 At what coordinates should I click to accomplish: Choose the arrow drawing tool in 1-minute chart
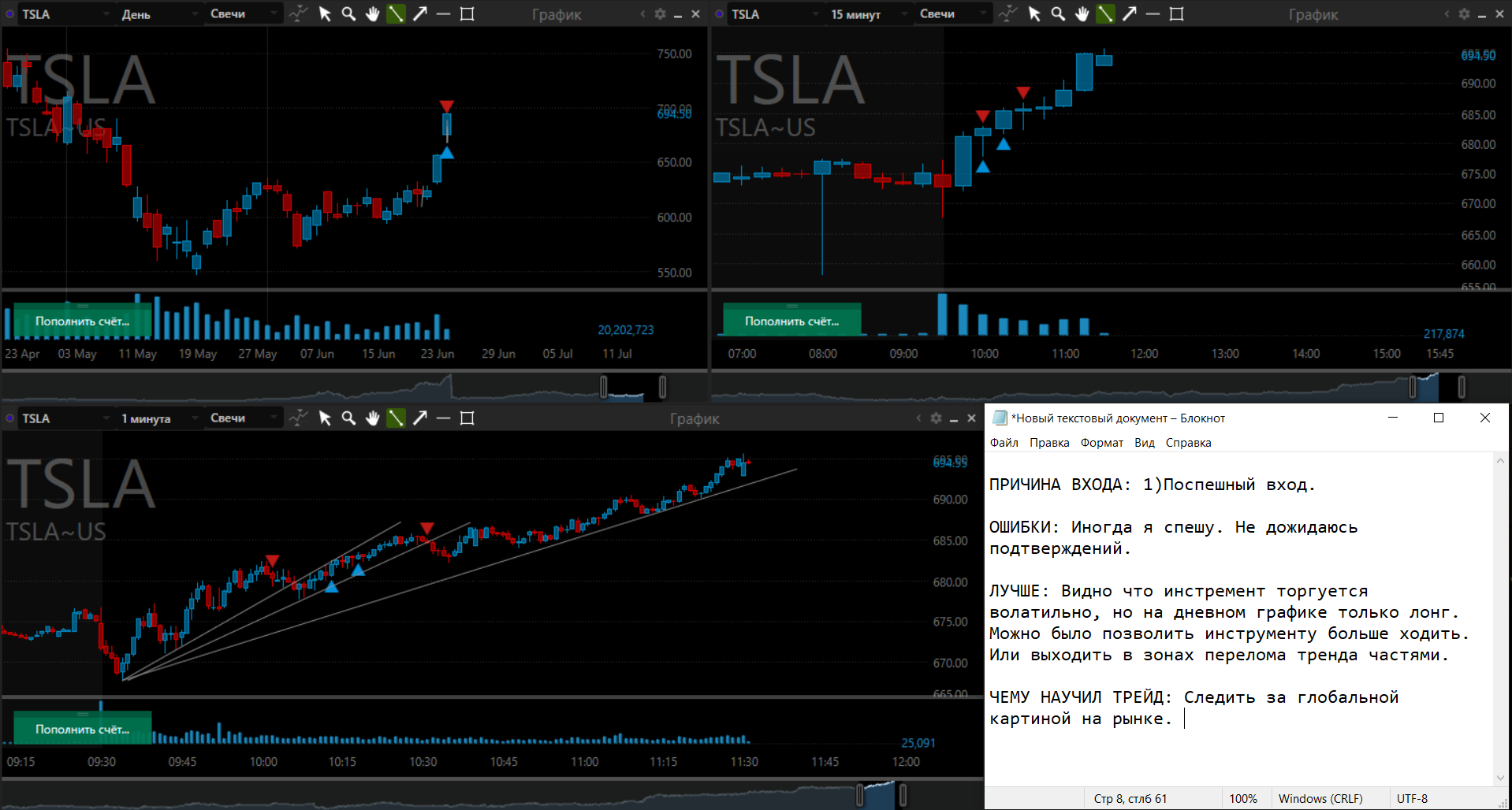(420, 418)
